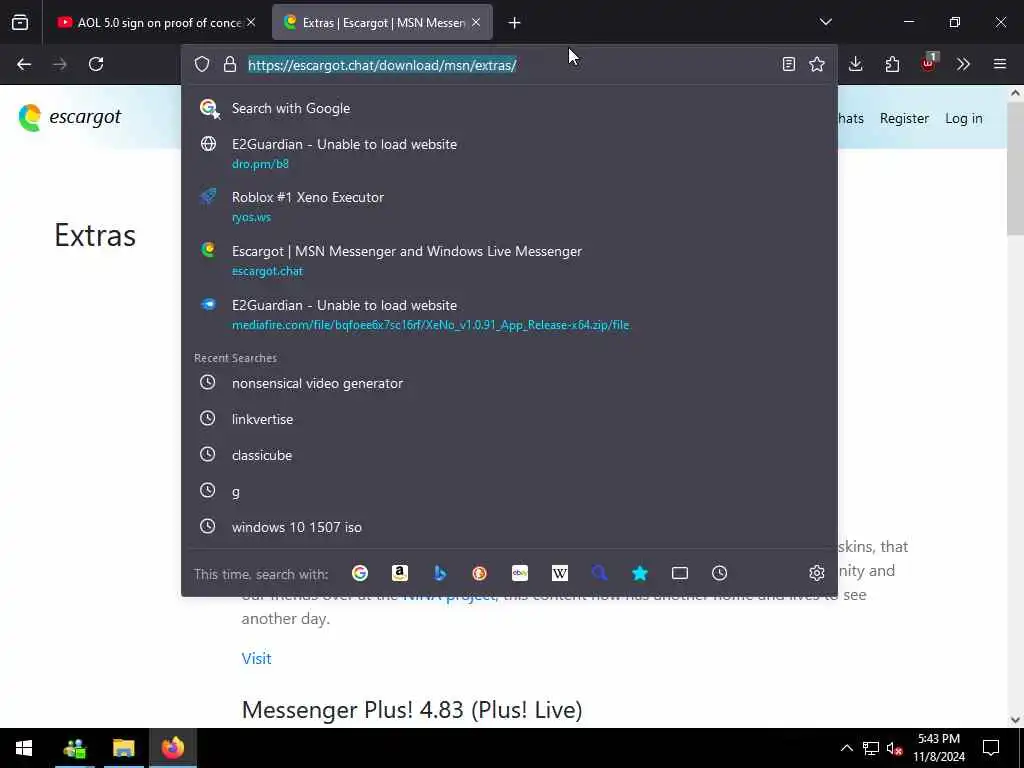Search bookmarks using the star icon

pyautogui.click(x=640, y=573)
